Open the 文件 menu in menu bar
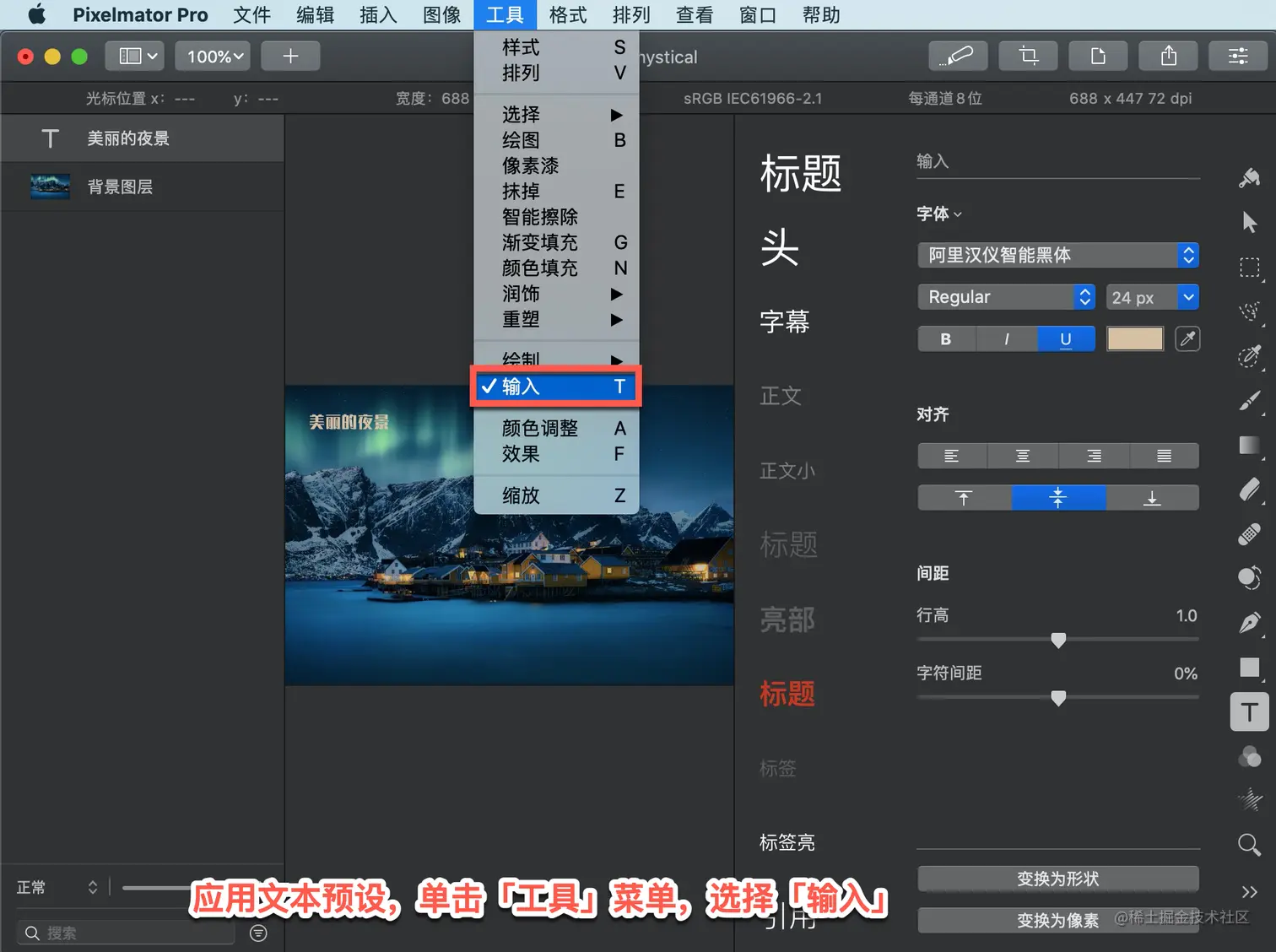 [251, 14]
